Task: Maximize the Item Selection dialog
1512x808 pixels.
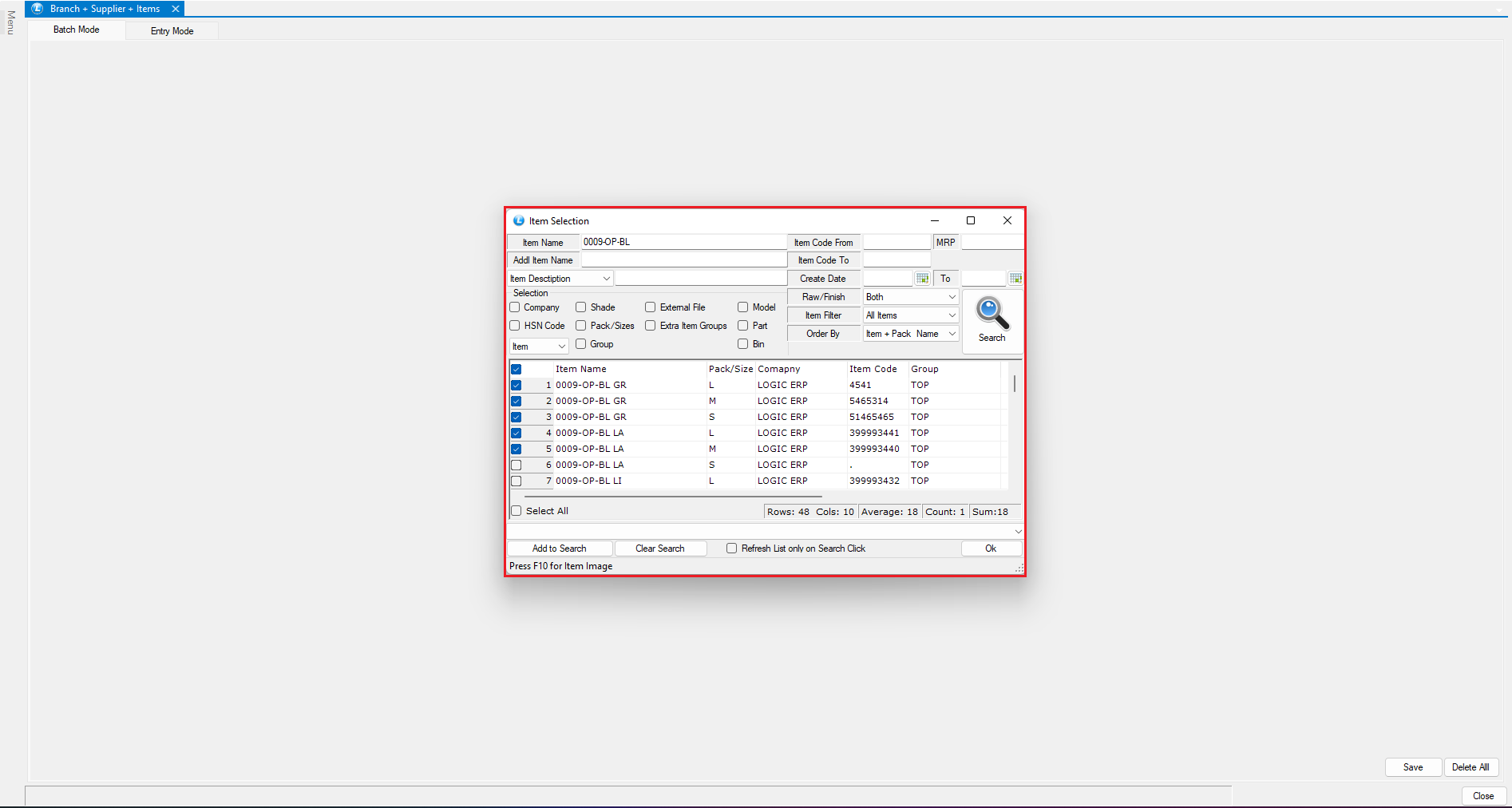Action: pyautogui.click(x=971, y=221)
